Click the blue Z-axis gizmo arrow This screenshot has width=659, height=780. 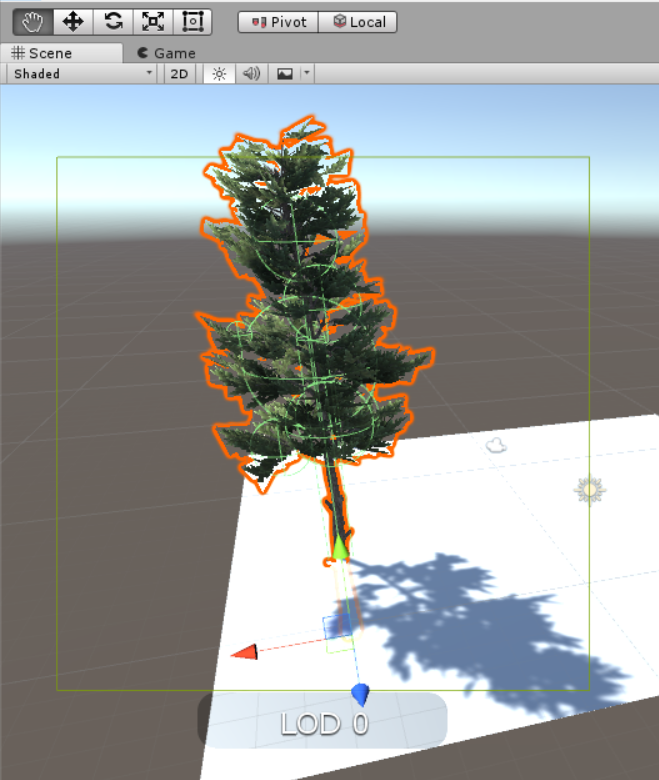point(360,694)
